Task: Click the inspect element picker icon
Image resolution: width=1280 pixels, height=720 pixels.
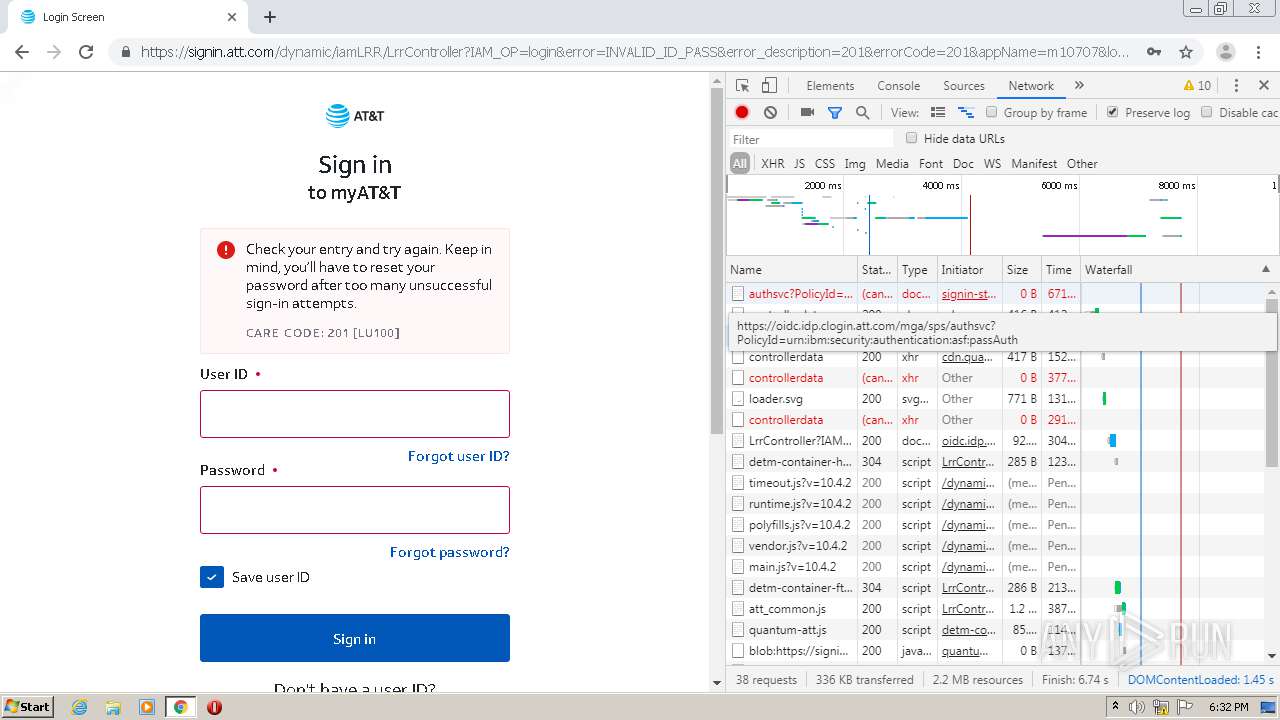Action: point(742,86)
